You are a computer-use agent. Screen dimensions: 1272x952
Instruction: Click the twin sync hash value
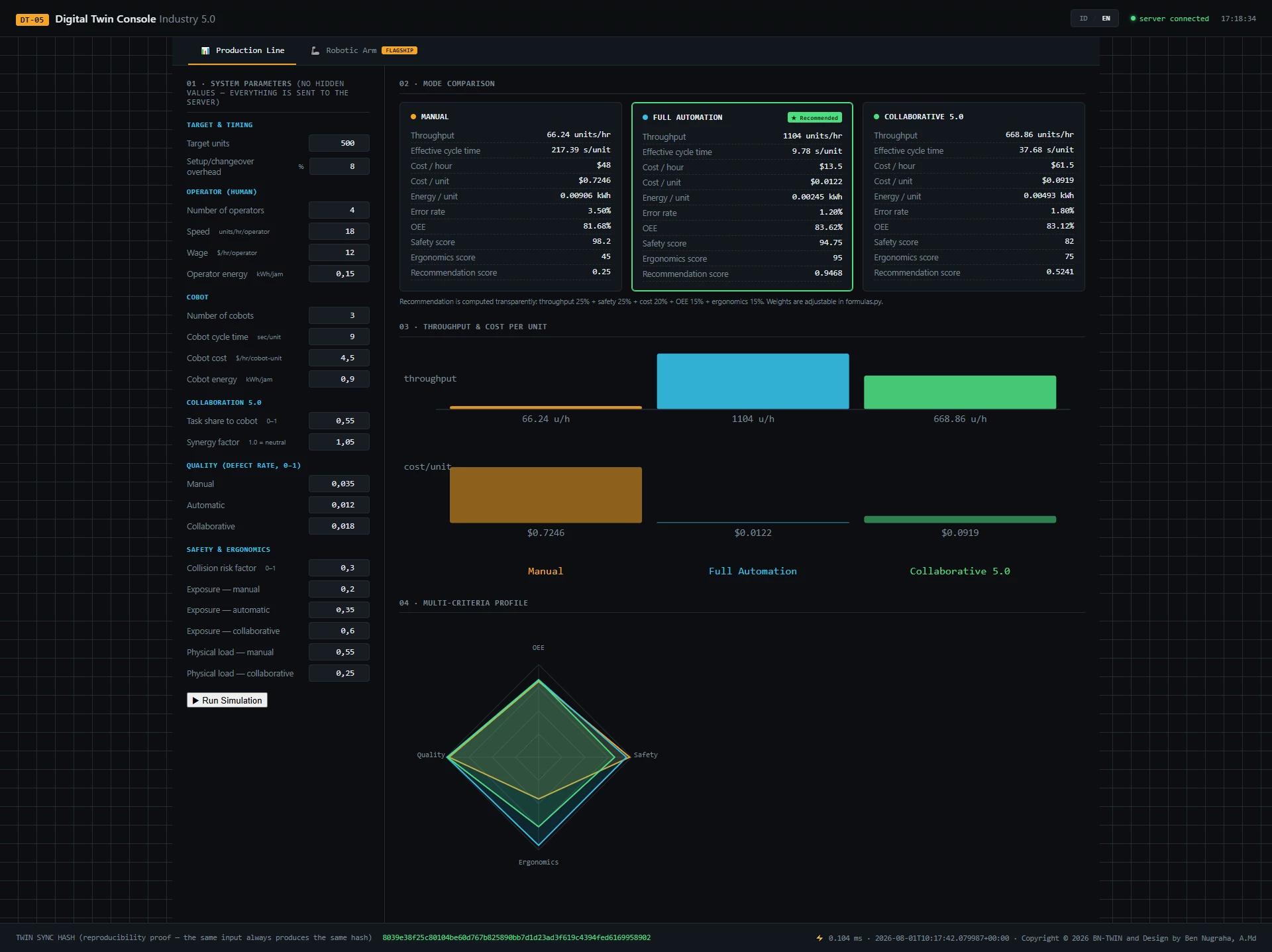point(516,937)
